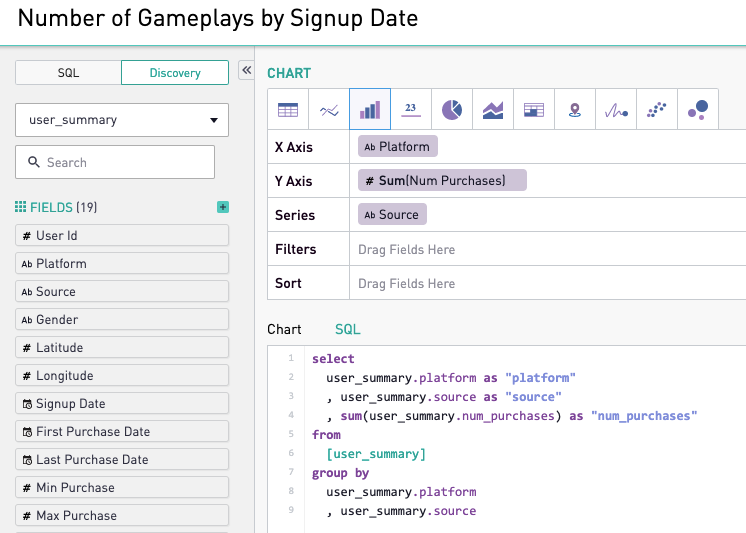This screenshot has width=746, height=533.
Task: Open the SQL tab below chart settings
Action: pyautogui.click(x=347, y=329)
